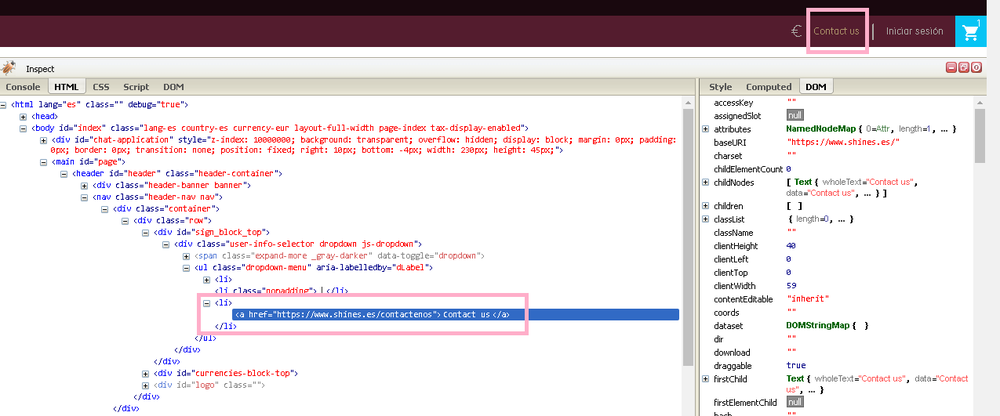Screen dimensions: 1000x416
Task: Click the firstElementChild null value
Action: pyautogui.click(x=795, y=403)
